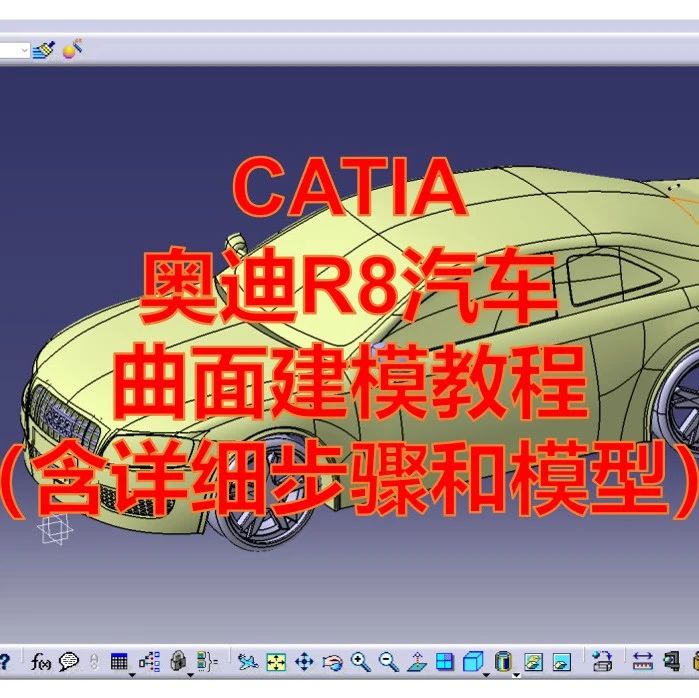Expand the arrow under Design Table icon

[x=132, y=675]
